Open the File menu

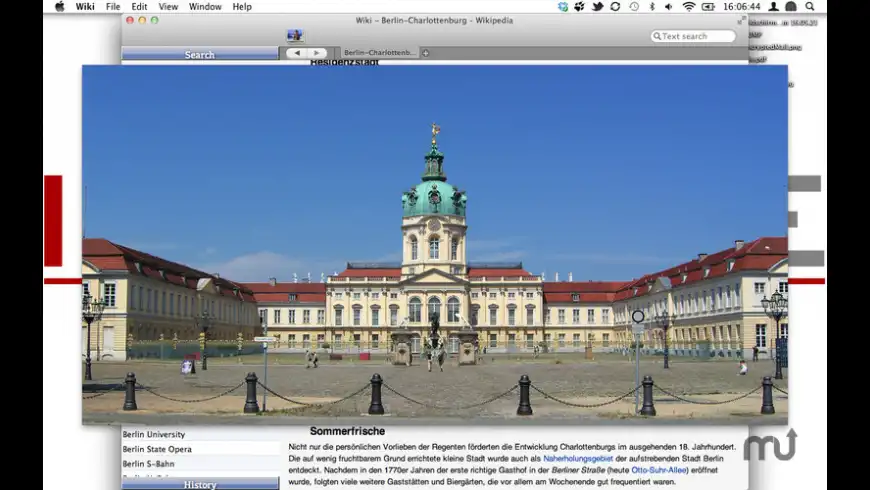[x=113, y=7]
